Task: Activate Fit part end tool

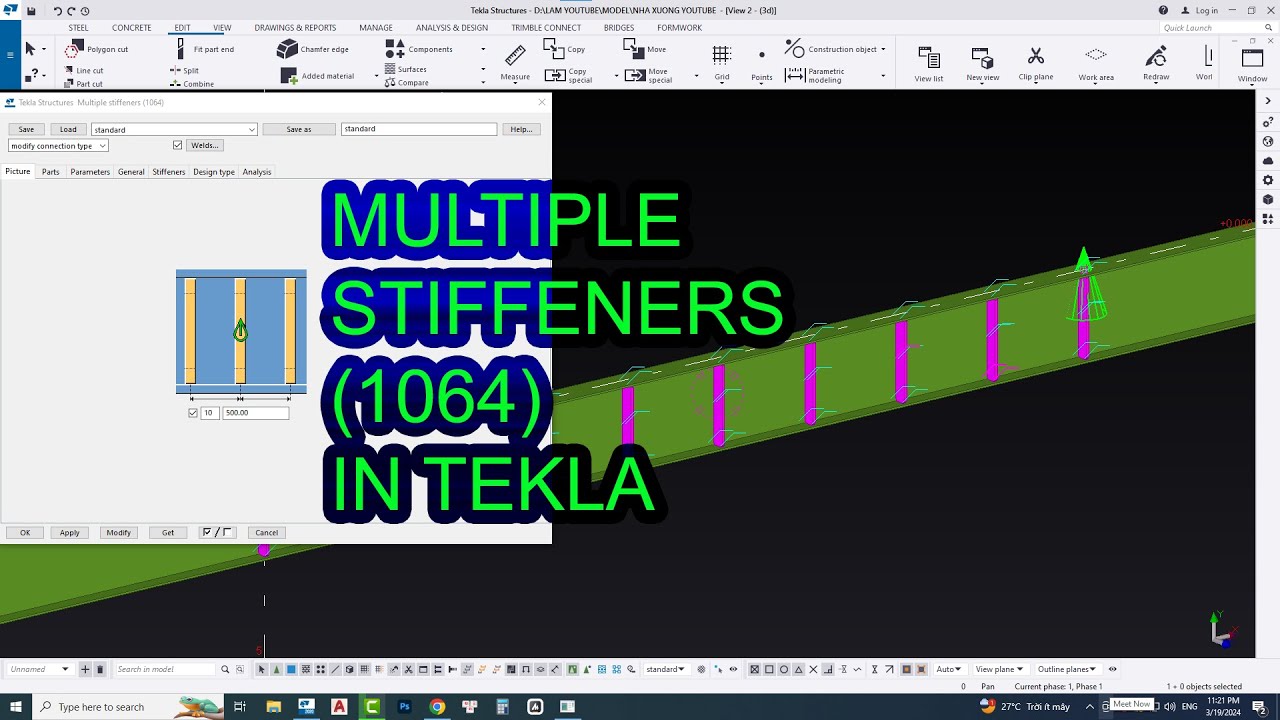Action: point(205,49)
